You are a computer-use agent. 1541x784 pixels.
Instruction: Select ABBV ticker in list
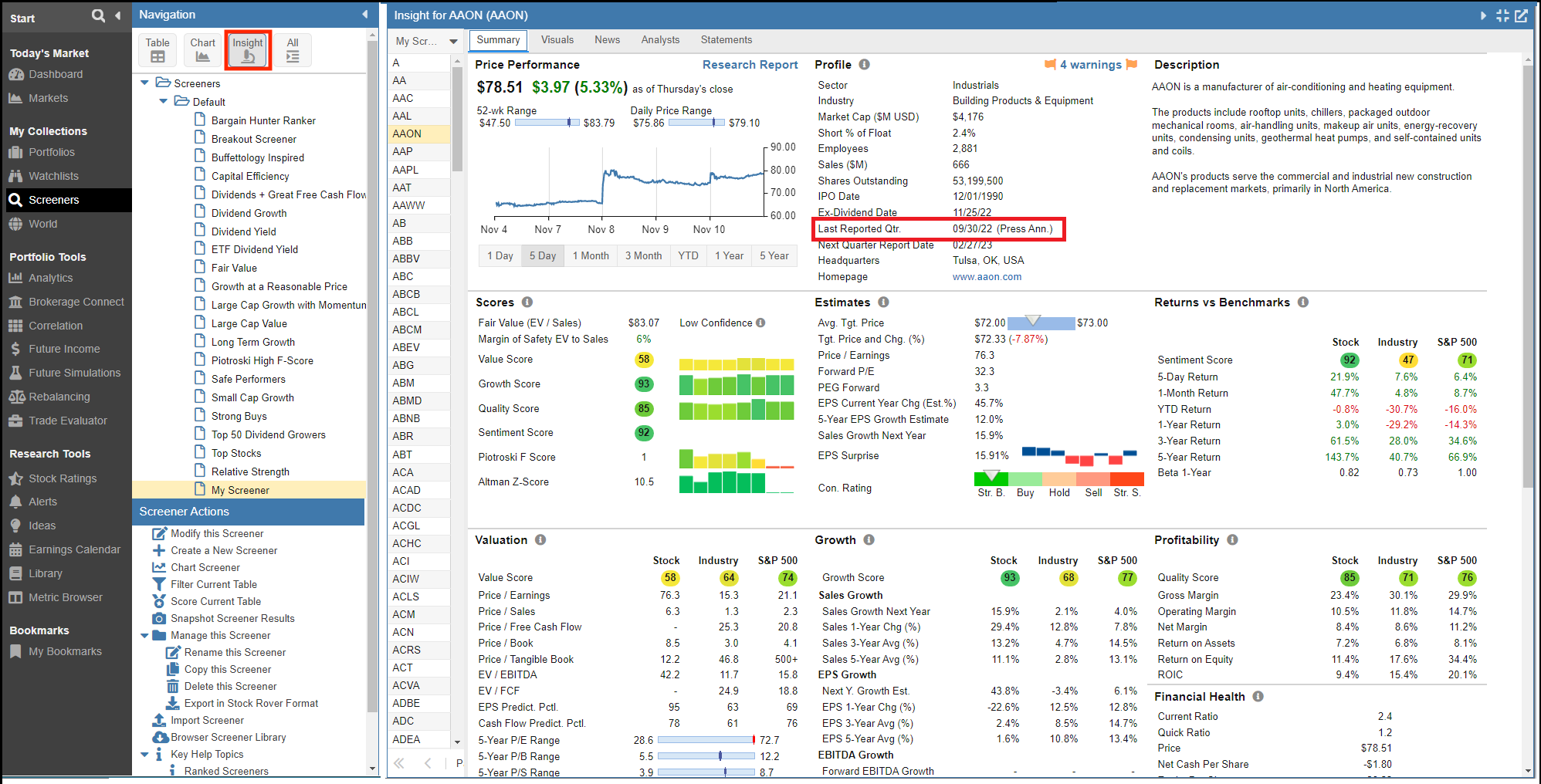coord(419,259)
